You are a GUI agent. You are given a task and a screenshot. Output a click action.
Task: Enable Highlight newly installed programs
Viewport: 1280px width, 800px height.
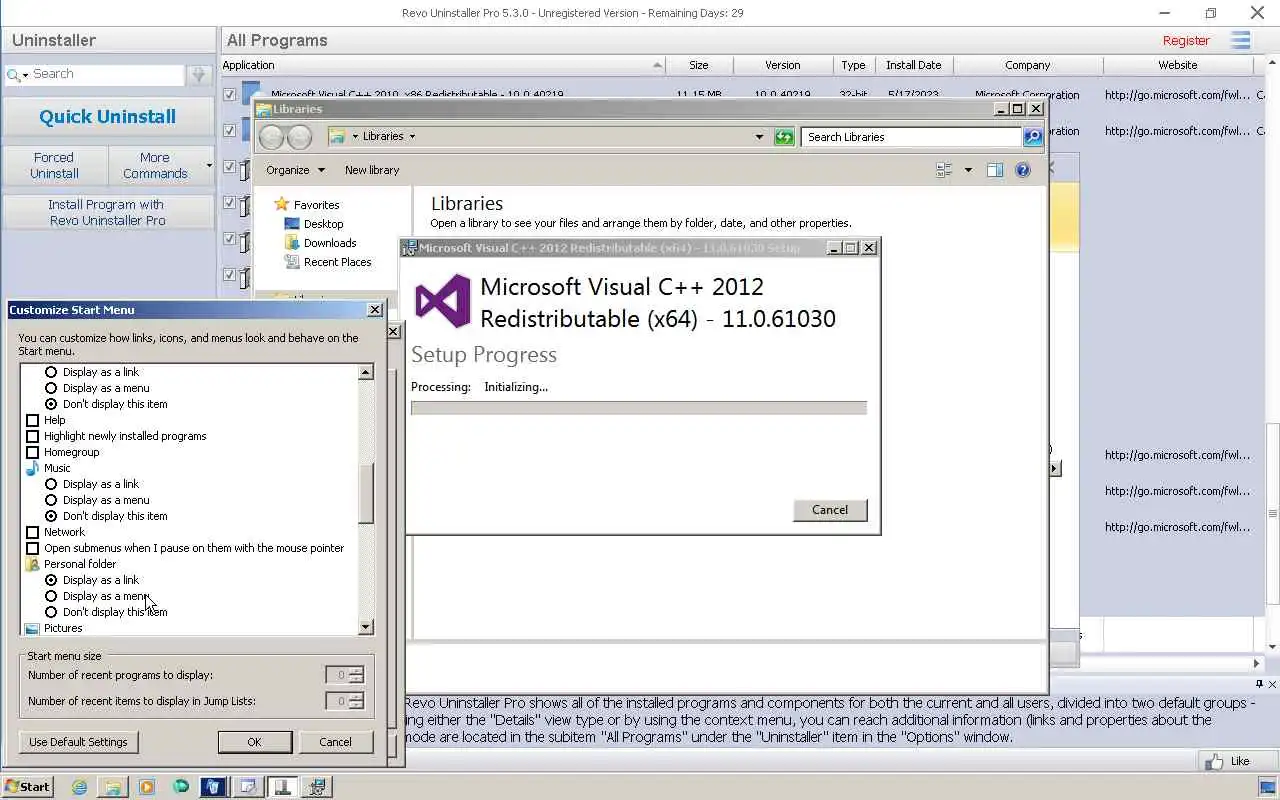tap(32, 436)
